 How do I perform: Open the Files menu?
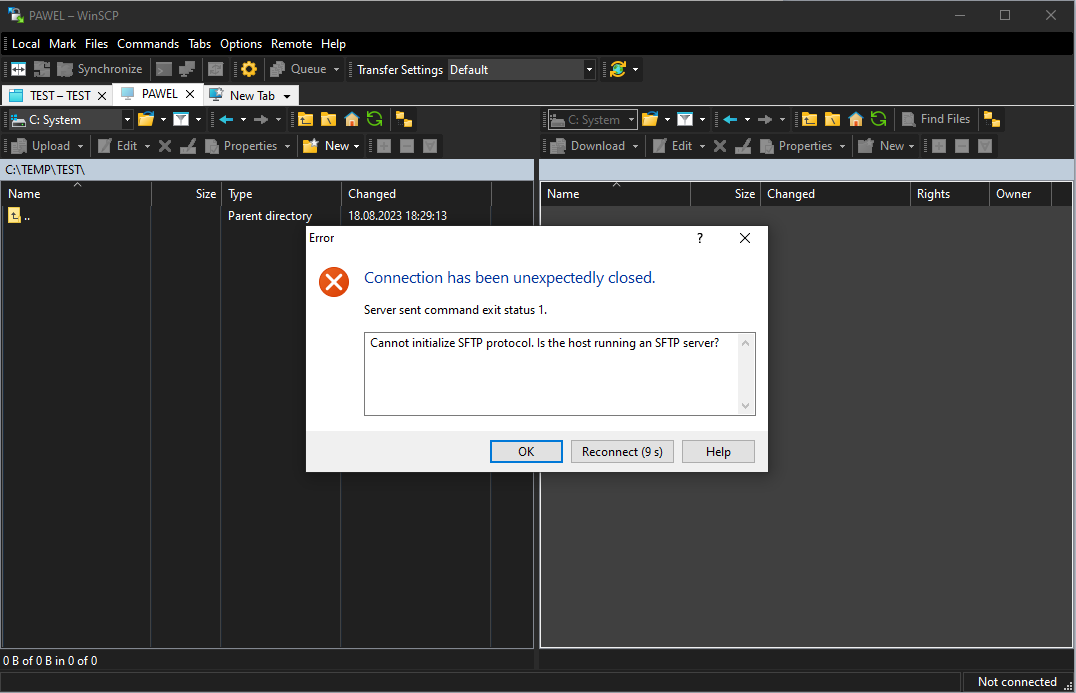[x=97, y=44]
